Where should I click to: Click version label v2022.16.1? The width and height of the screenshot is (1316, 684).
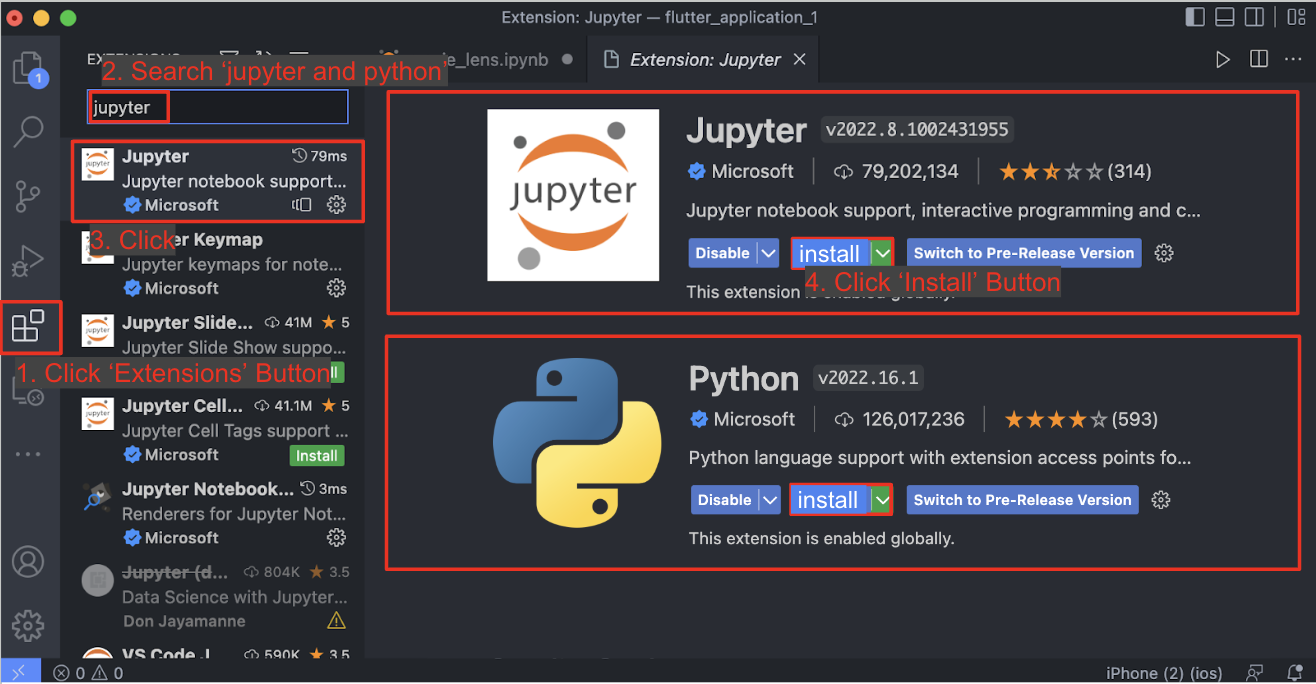(868, 377)
